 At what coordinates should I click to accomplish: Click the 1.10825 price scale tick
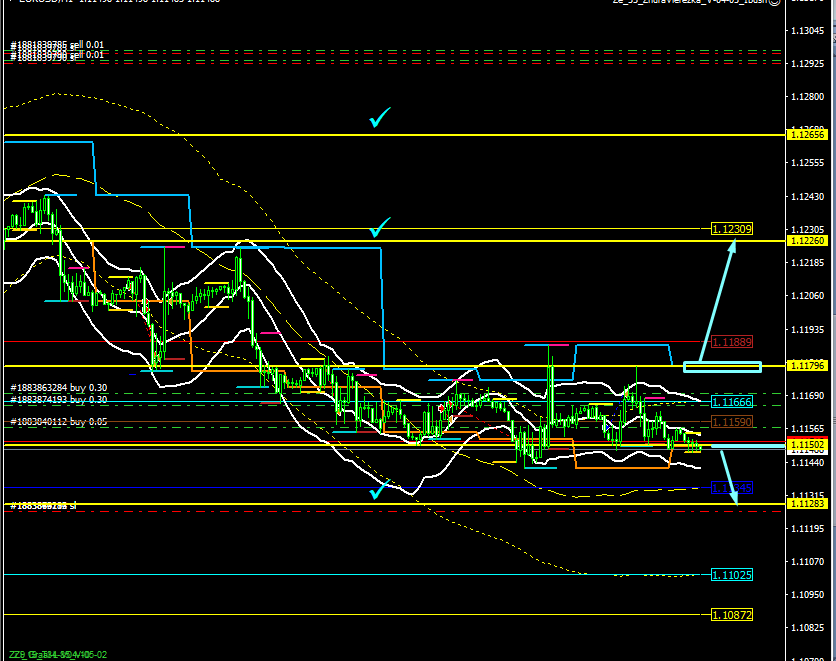(x=807, y=628)
